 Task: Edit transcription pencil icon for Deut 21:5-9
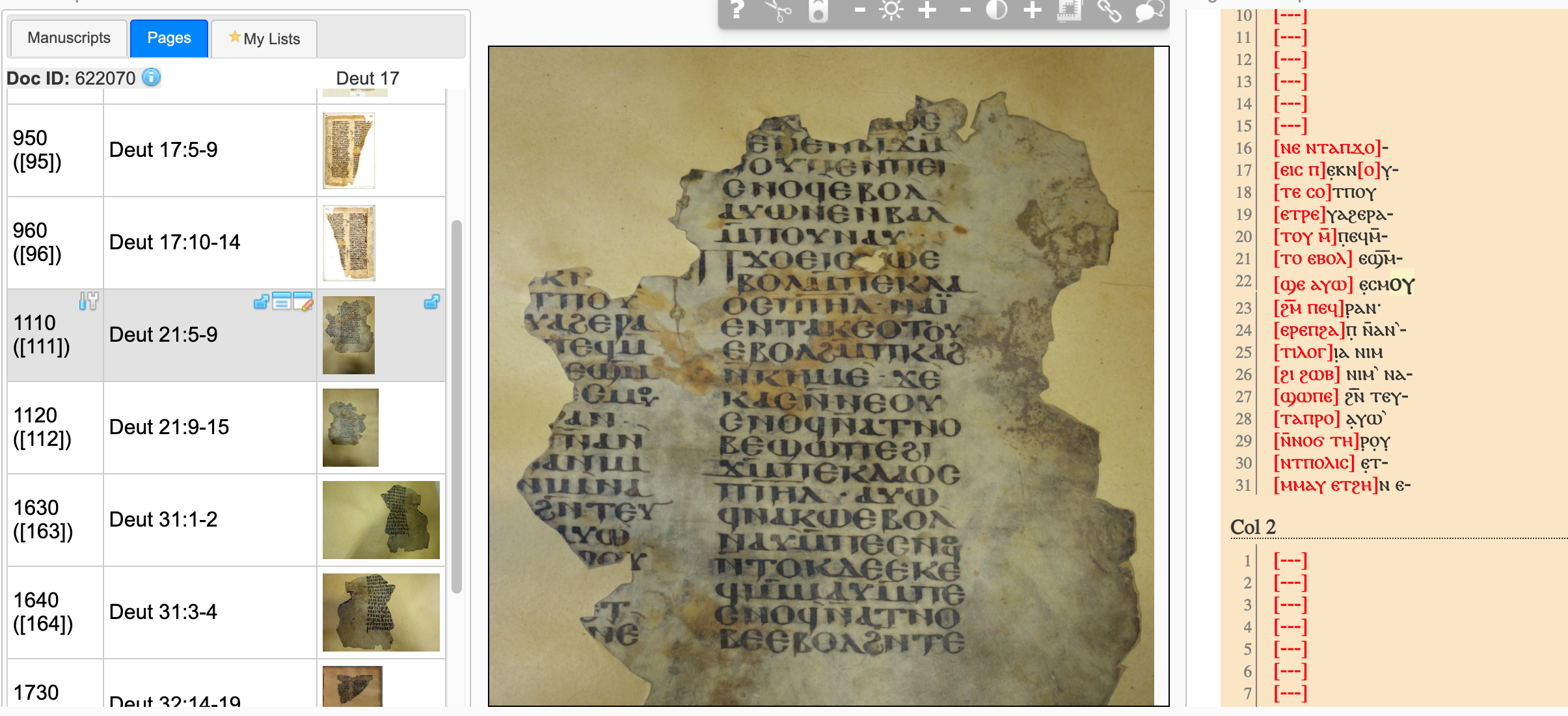303,301
